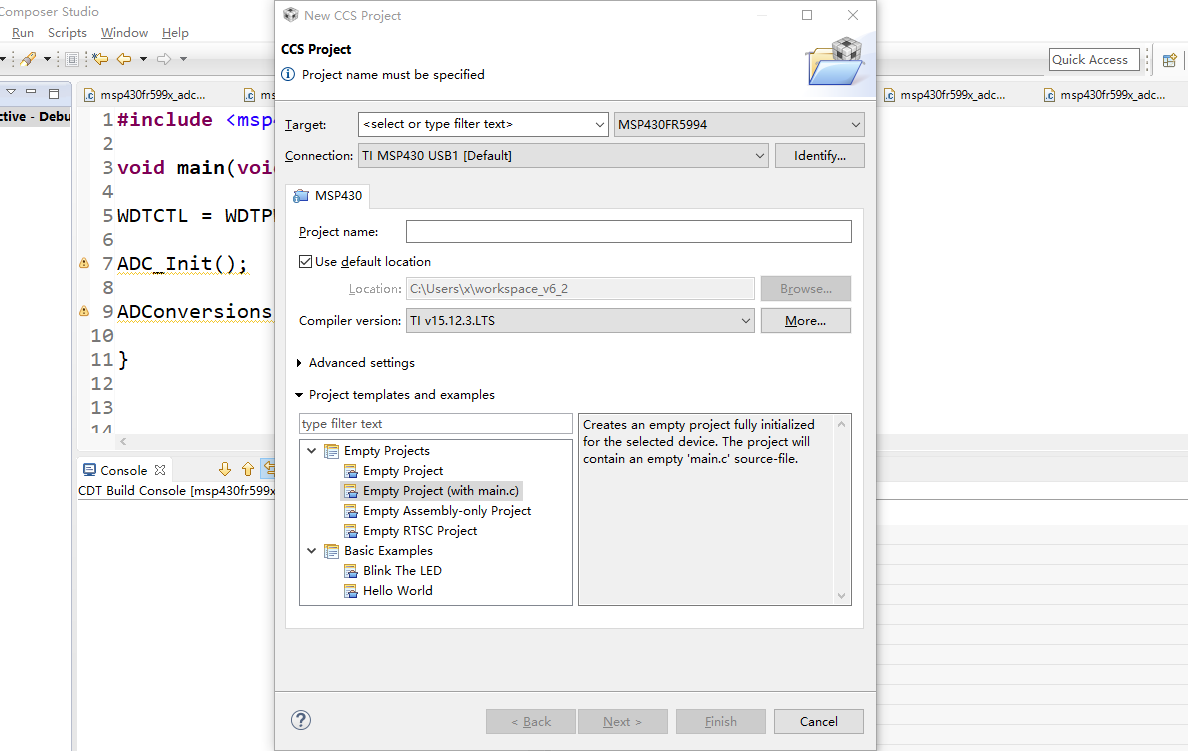This screenshot has height=751, width=1188.
Task: Click the dialog help question mark icon
Action: pos(301,720)
